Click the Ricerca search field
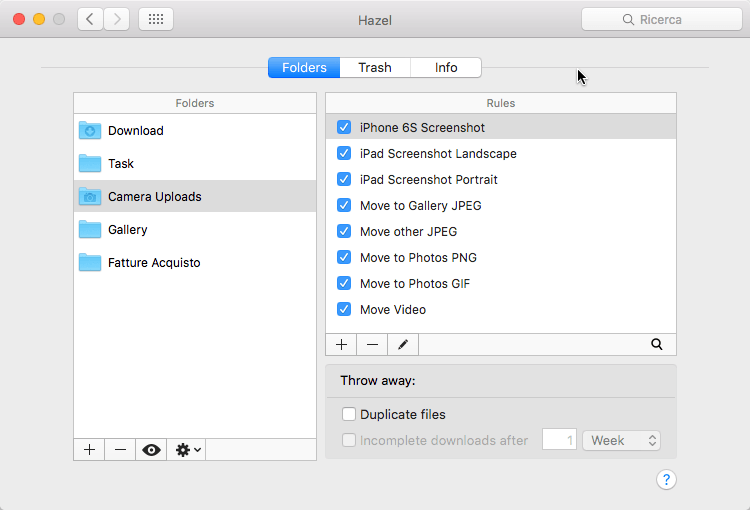Image resolution: width=750 pixels, height=510 pixels. (x=662, y=20)
